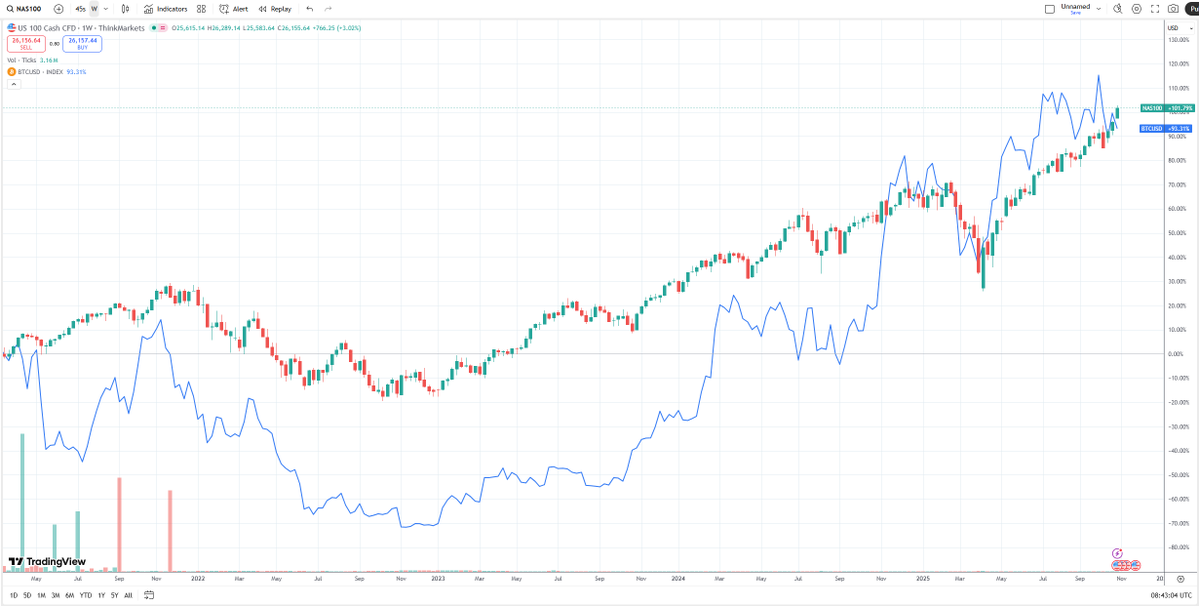Open the Unnamed layout dropdown arrow

click(1098, 8)
